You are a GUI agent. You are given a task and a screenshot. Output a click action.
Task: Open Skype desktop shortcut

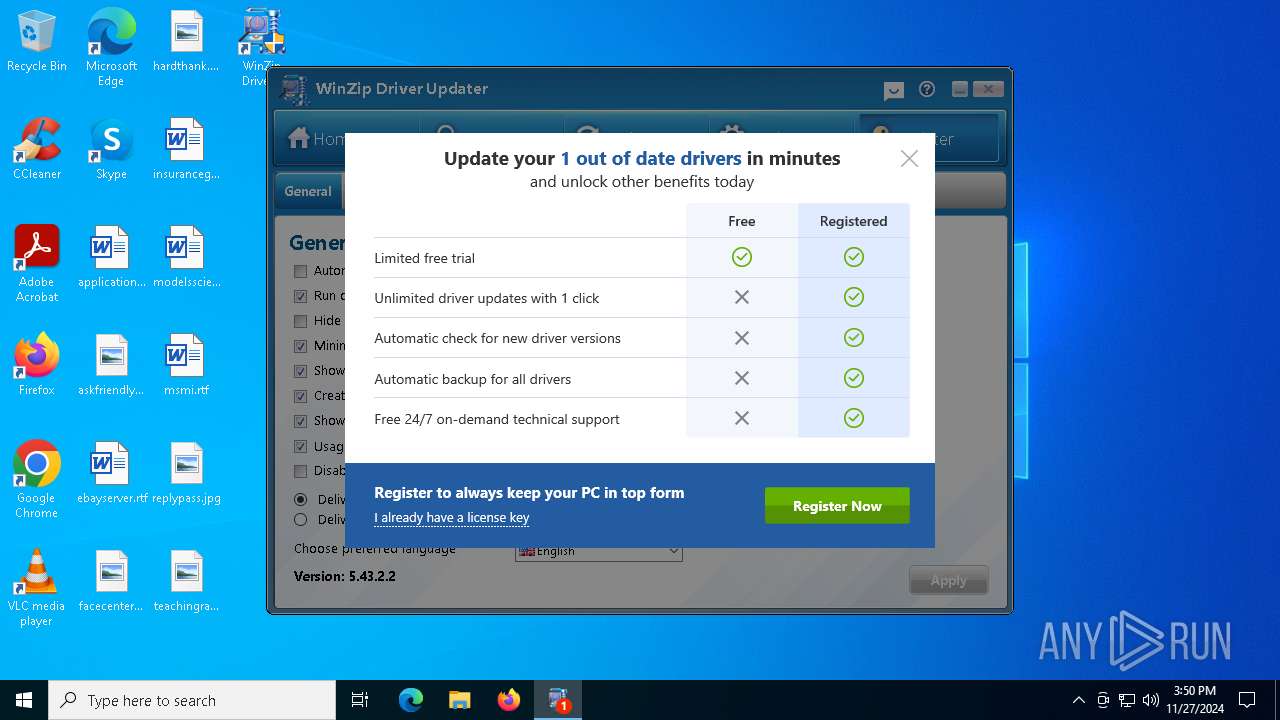111,150
